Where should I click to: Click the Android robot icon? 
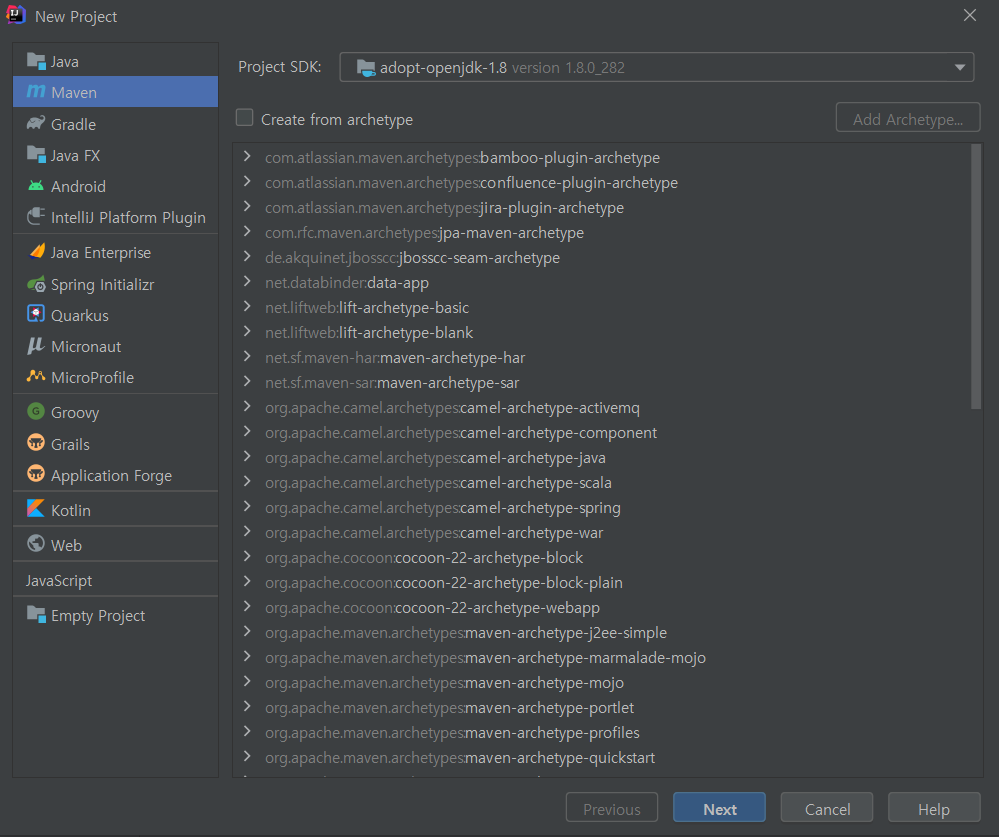click(36, 186)
